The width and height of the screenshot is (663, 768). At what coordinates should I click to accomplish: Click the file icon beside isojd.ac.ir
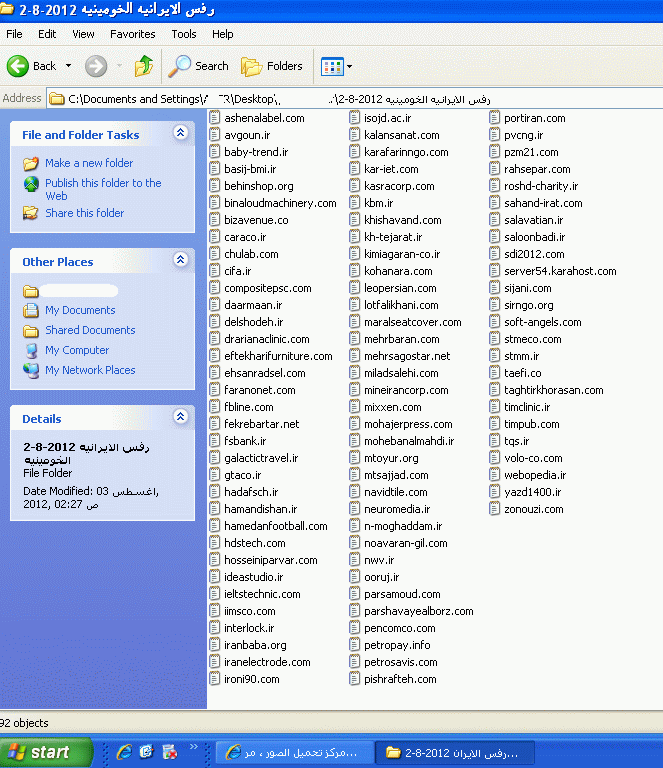[x=355, y=118]
